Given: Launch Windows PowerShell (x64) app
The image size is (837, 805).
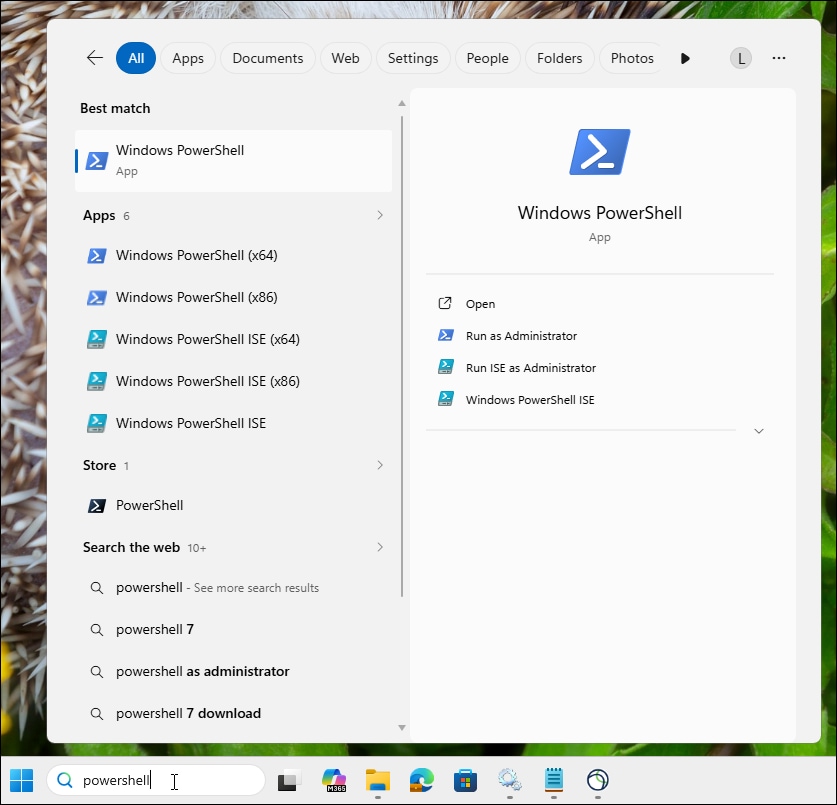Looking at the screenshot, I should click(x=233, y=255).
